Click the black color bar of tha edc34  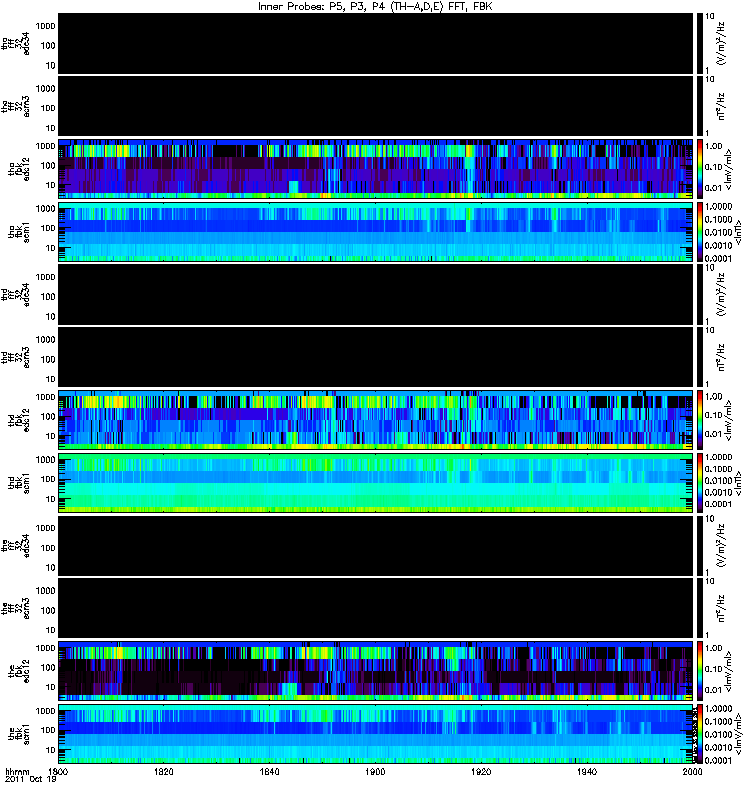(x=699, y=44)
